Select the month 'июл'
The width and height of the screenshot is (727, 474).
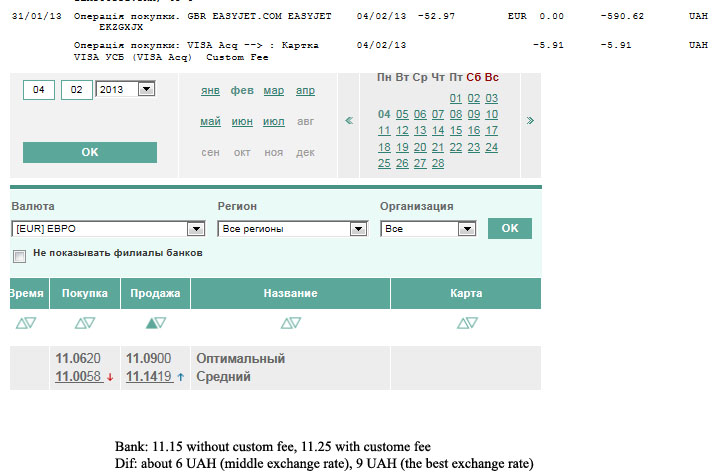(x=273, y=121)
